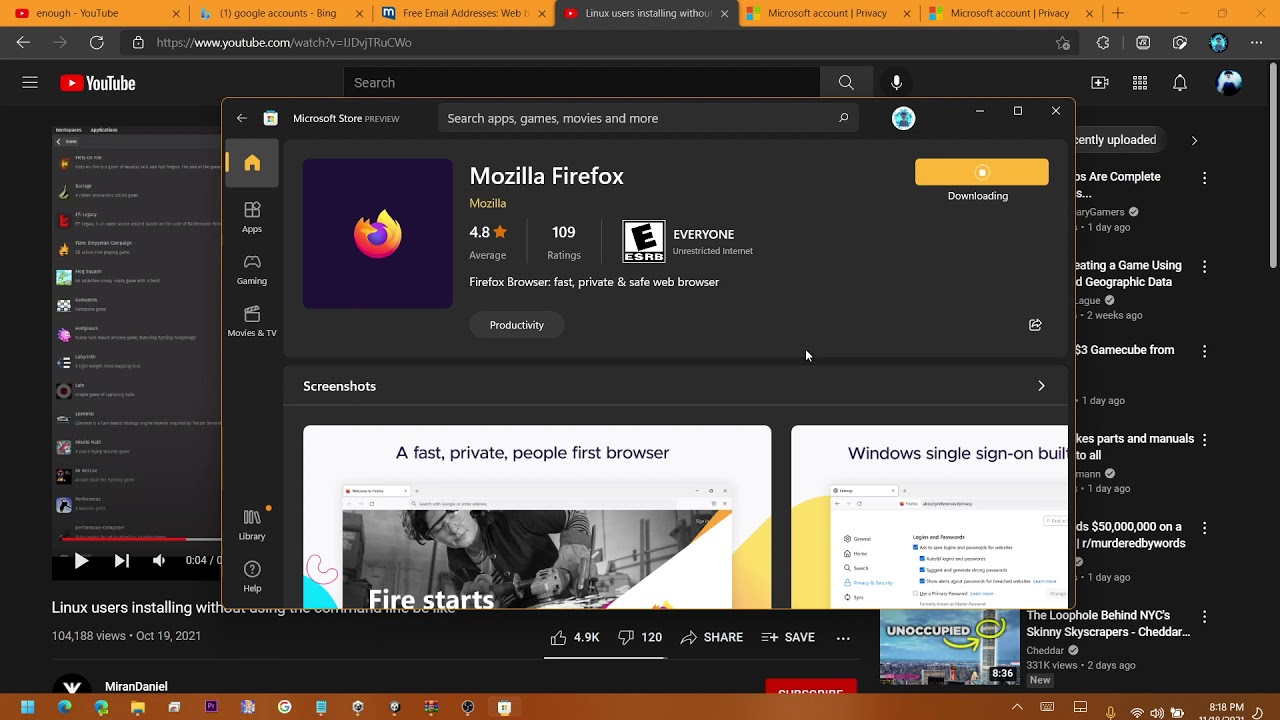Screen dimensions: 1280x720
Task: Open options for the NYC Skyscrapers video
Action: [x=1204, y=618]
